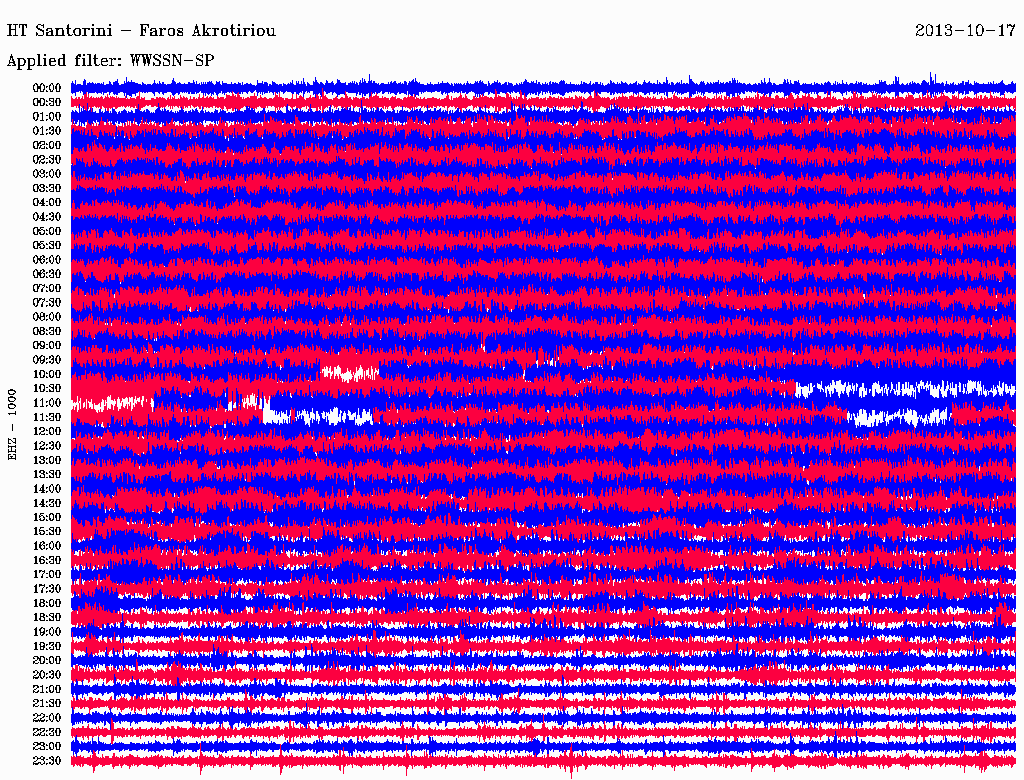Select the 14:00 time label
This screenshot has height=780, width=1024.
47,489
